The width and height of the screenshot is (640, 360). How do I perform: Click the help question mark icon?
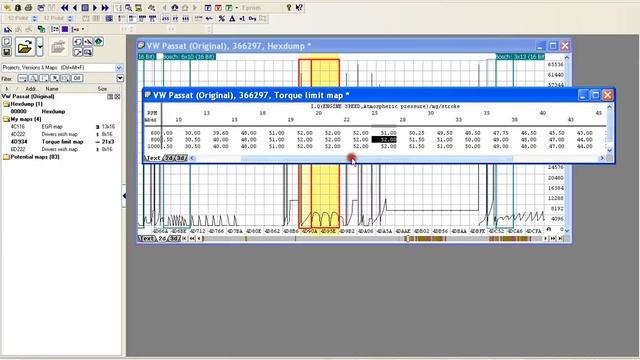[289, 7]
